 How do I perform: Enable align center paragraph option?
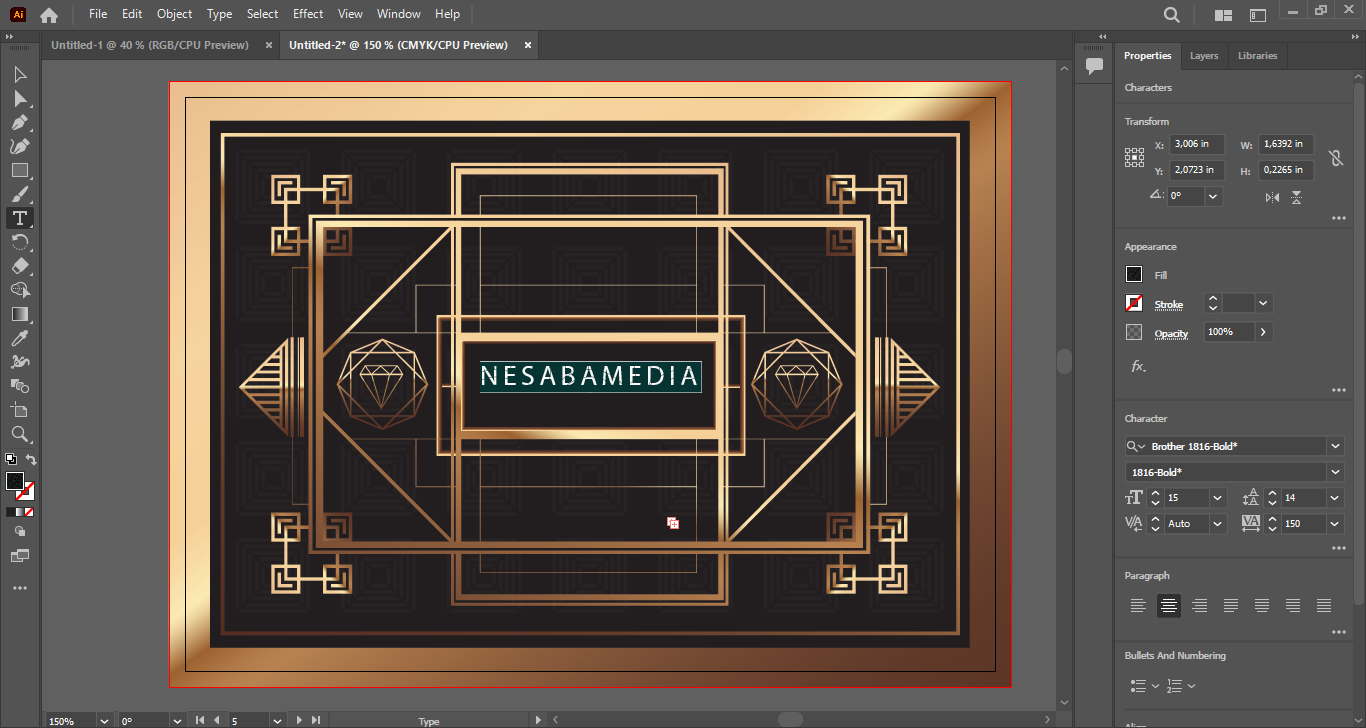1168,605
